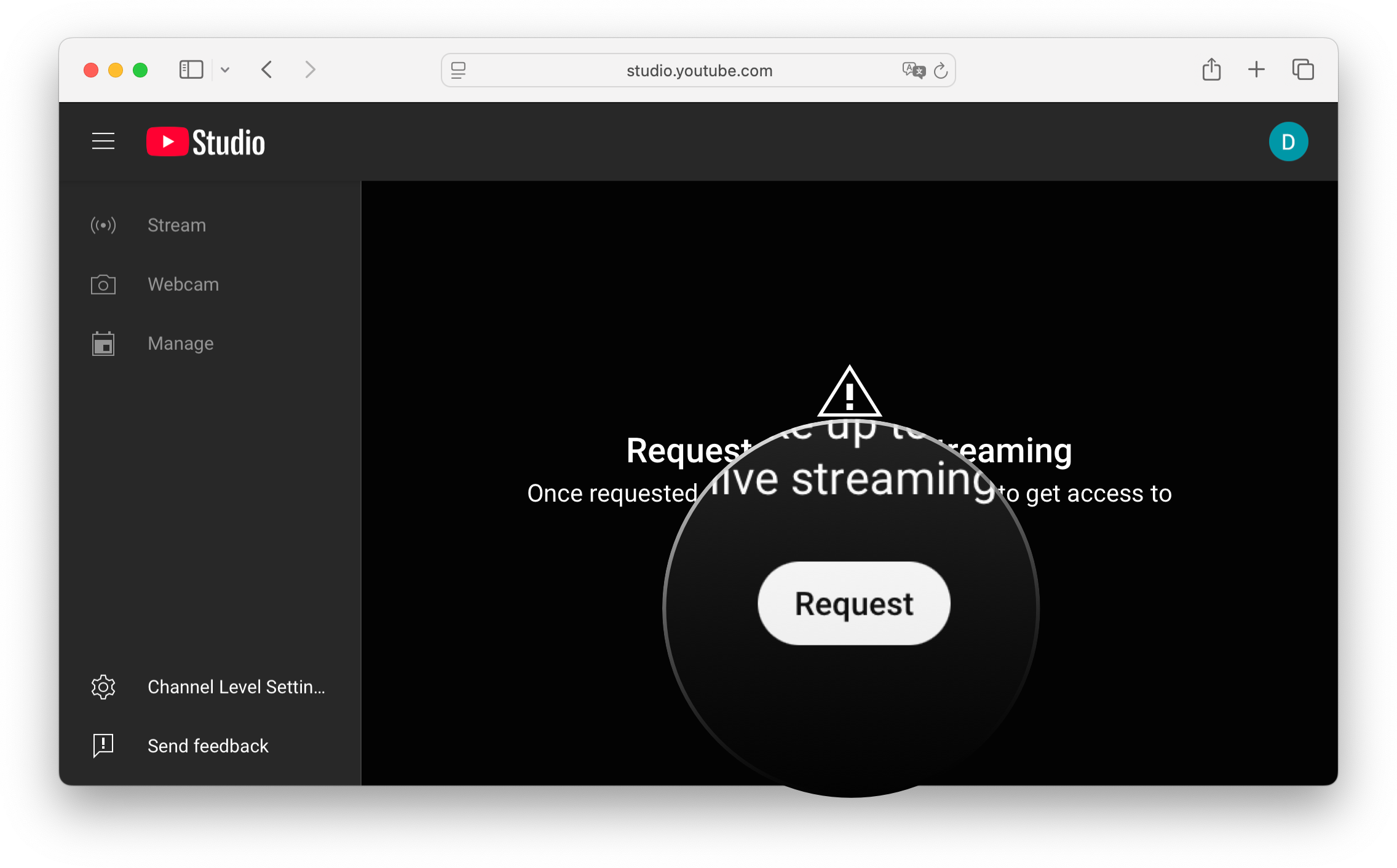Toggle the Safari sidebar visibility
1397x868 pixels.
click(x=191, y=69)
